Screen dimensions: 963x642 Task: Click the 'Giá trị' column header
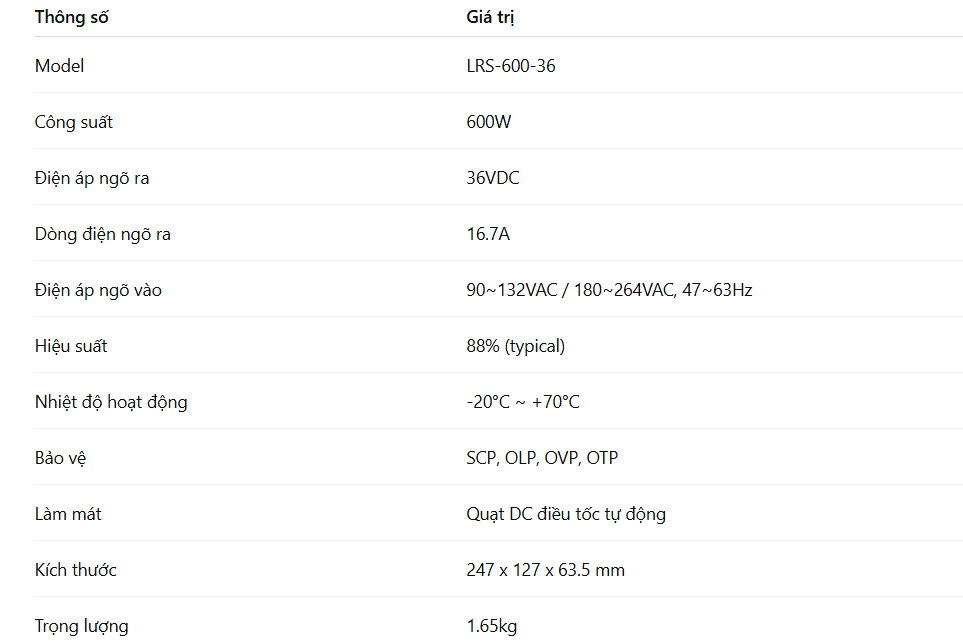click(x=490, y=17)
